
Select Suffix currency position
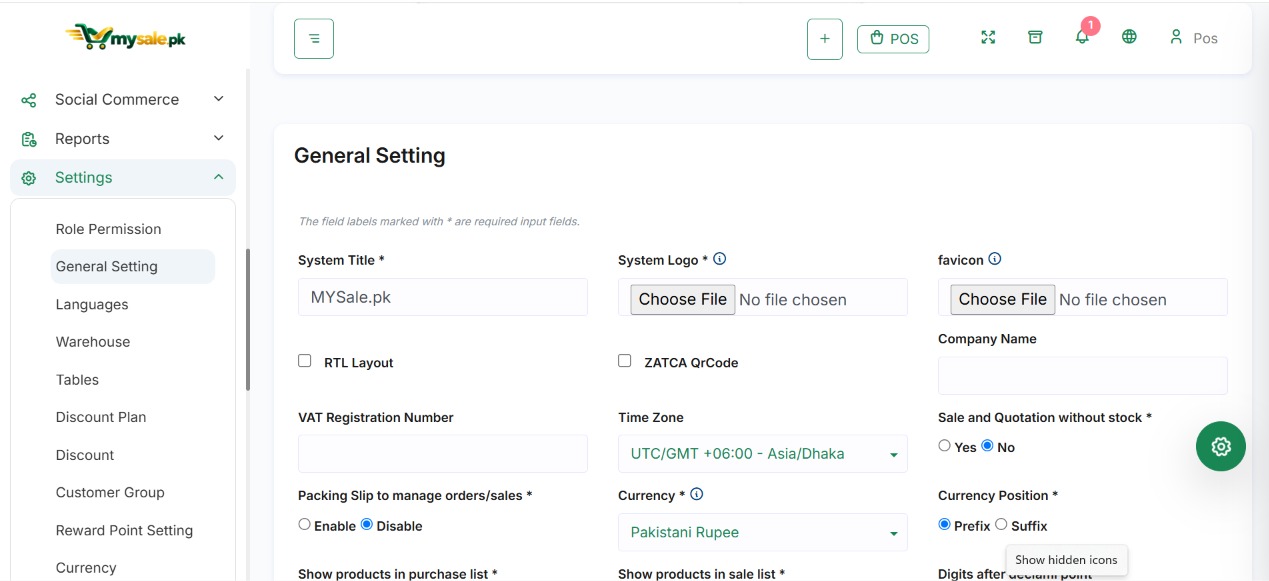point(1001,524)
